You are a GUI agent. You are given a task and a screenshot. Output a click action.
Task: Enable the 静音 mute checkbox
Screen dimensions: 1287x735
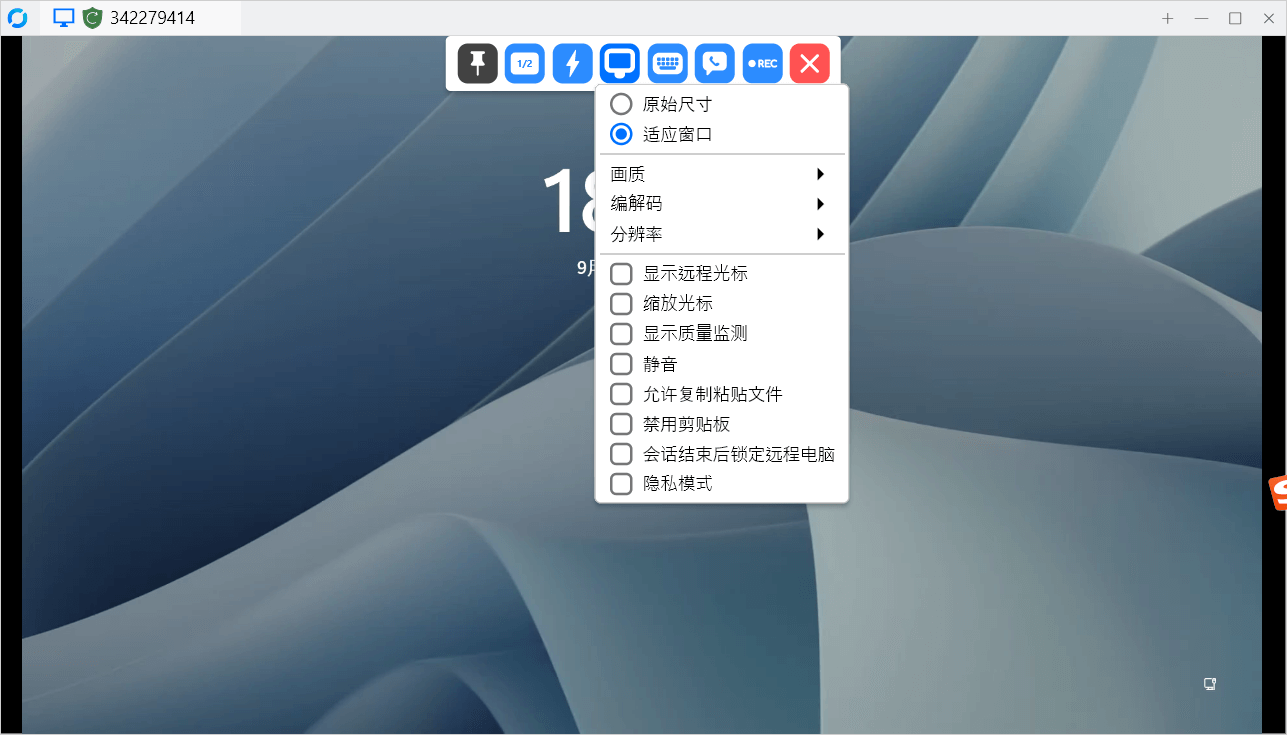(x=620, y=363)
